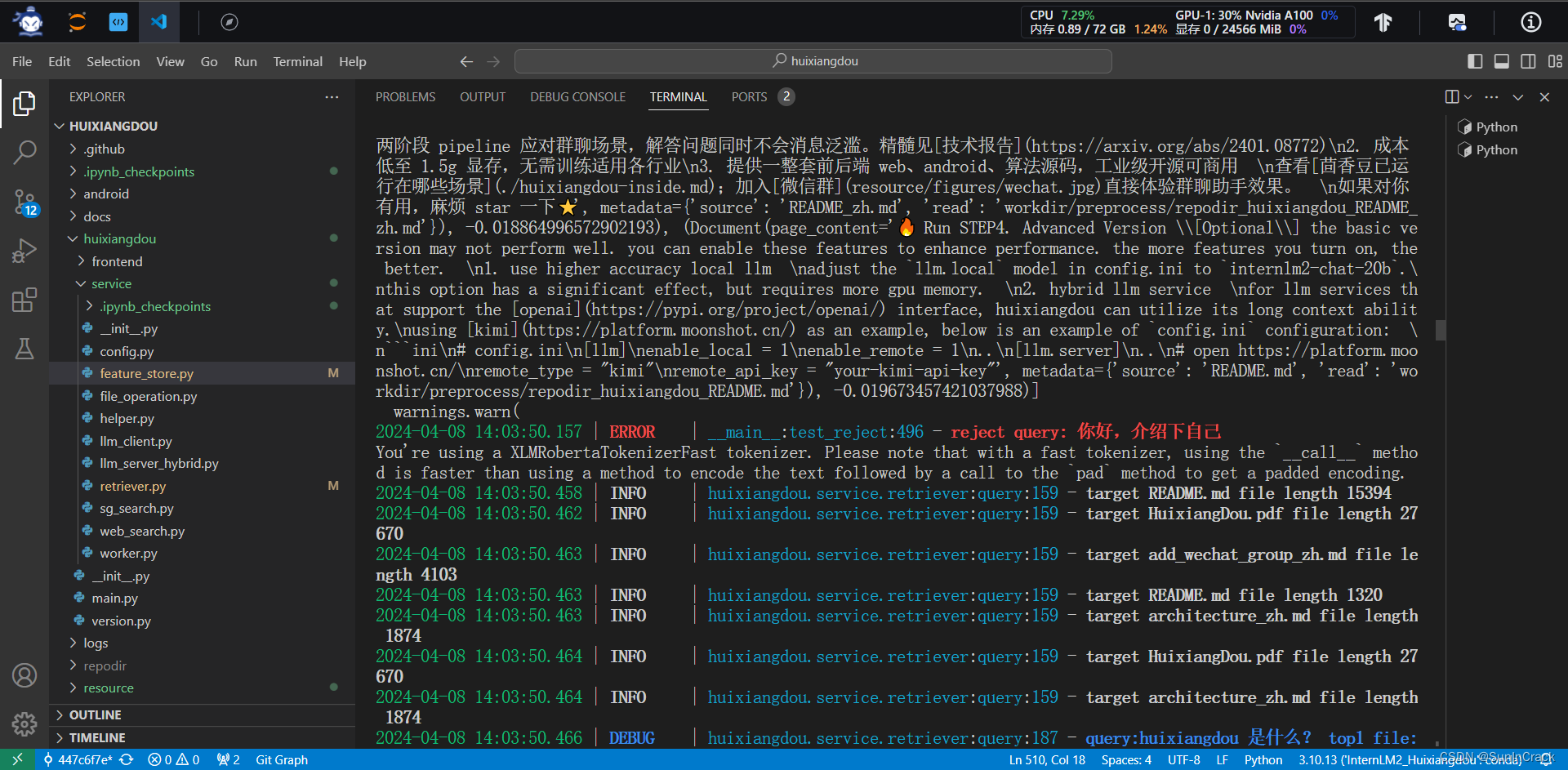Split the terminal panel
Viewport: 1568px width, 770px height.
point(1451,96)
